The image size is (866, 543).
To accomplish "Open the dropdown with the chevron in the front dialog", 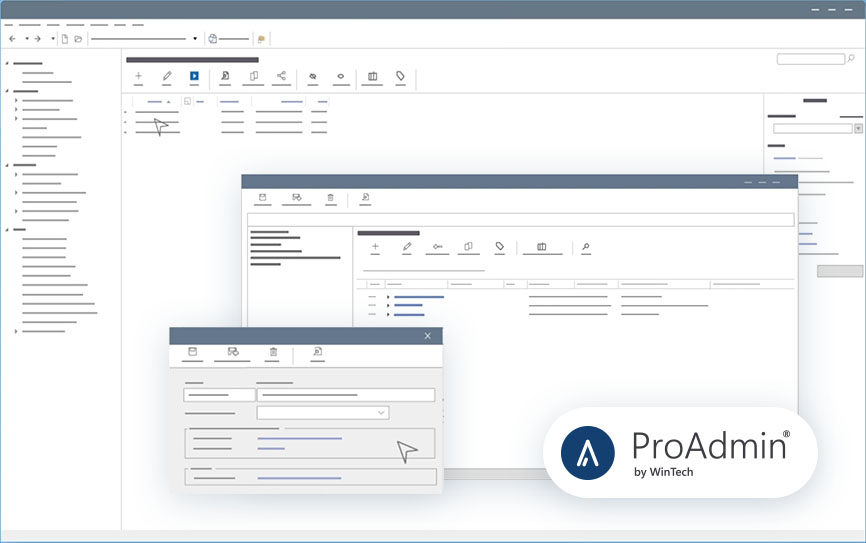I will (x=323, y=413).
